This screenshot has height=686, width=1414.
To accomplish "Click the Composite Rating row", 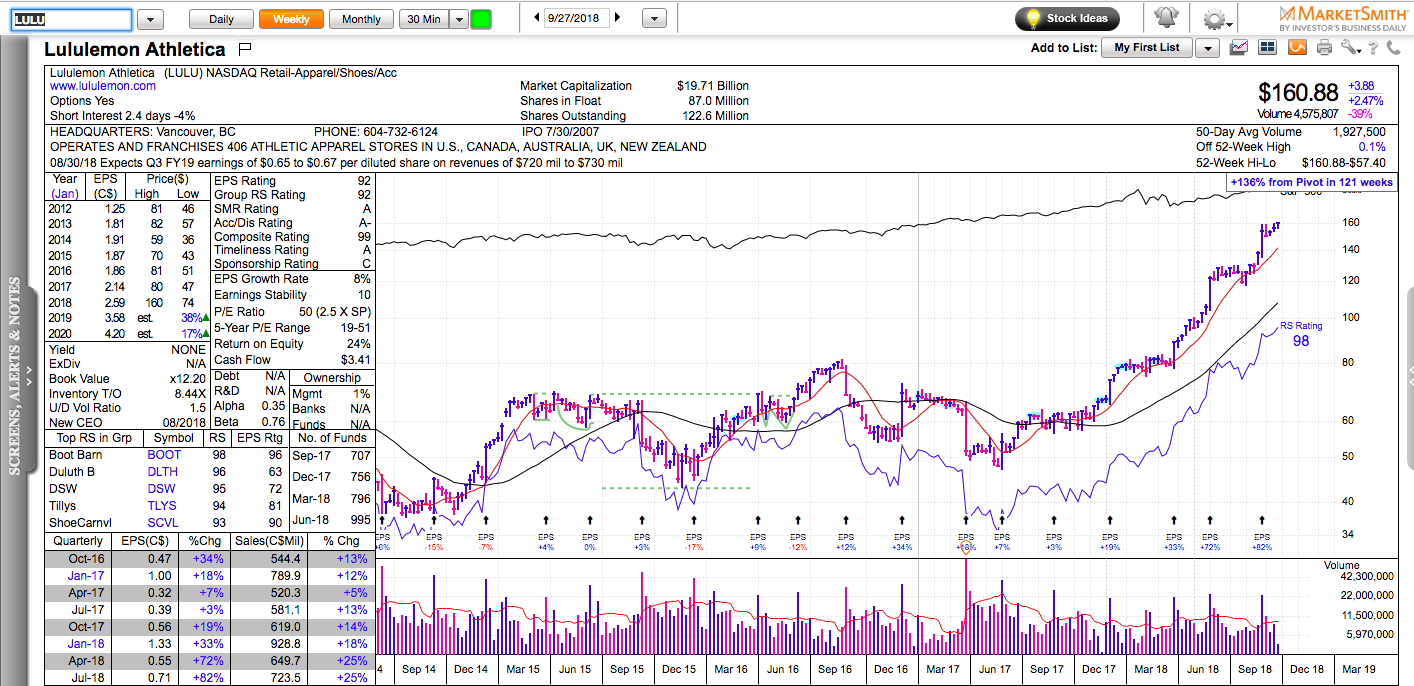I will click(293, 237).
